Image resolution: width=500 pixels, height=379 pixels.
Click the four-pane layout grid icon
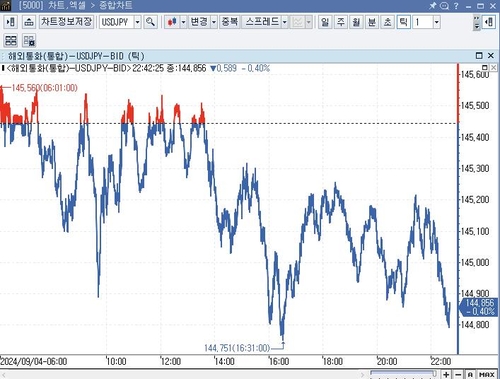point(11,41)
